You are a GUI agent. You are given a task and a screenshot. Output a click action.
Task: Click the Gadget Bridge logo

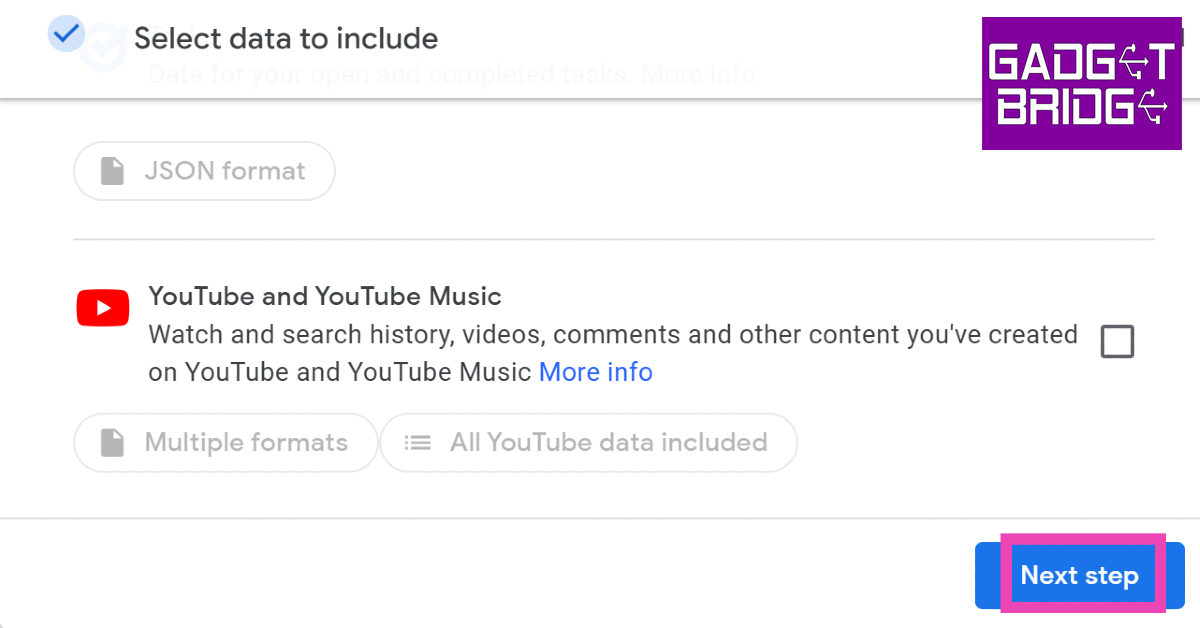point(1081,83)
